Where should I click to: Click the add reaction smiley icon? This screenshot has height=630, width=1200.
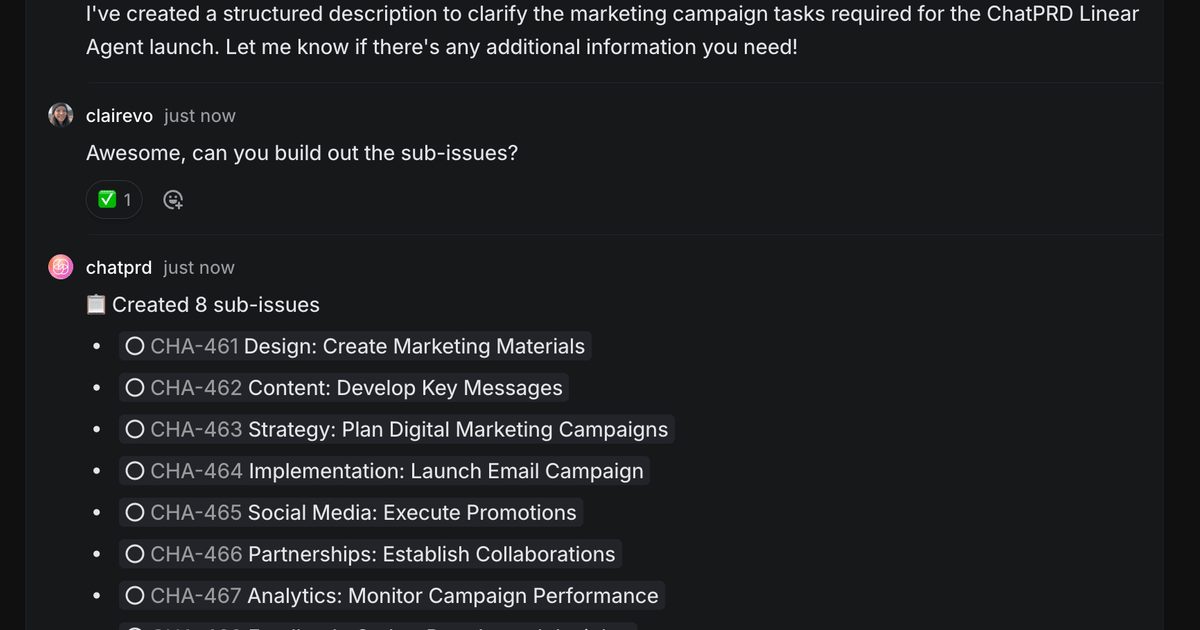click(173, 199)
